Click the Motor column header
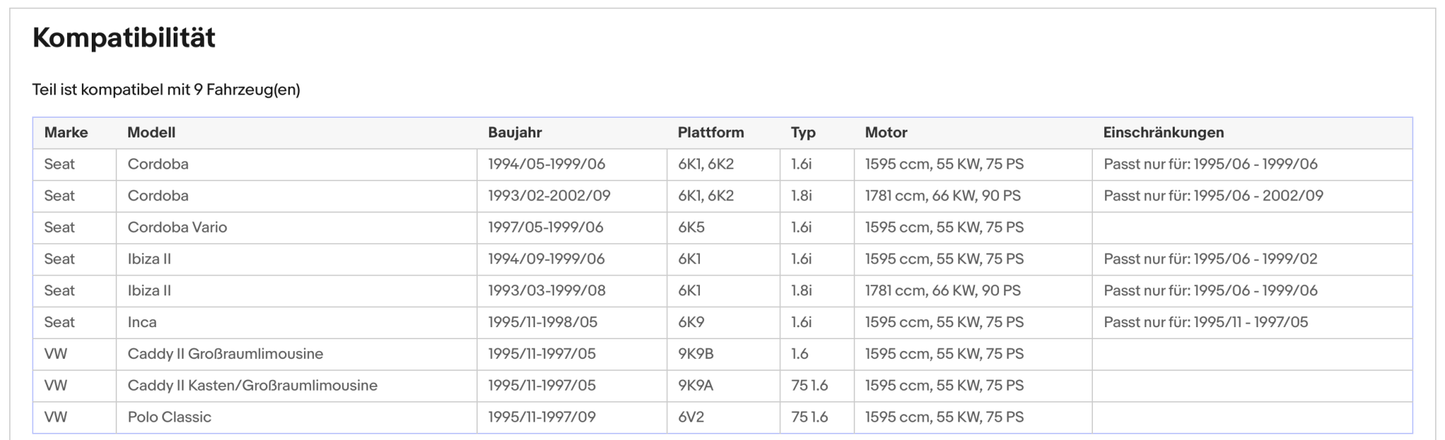The width and height of the screenshot is (1445, 440). [886, 133]
